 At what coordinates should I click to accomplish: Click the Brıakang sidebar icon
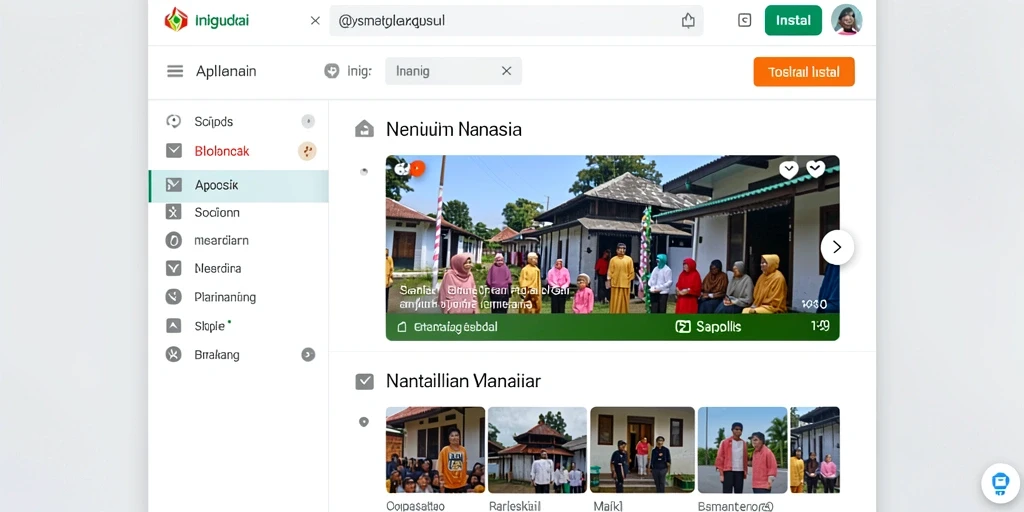click(173, 355)
